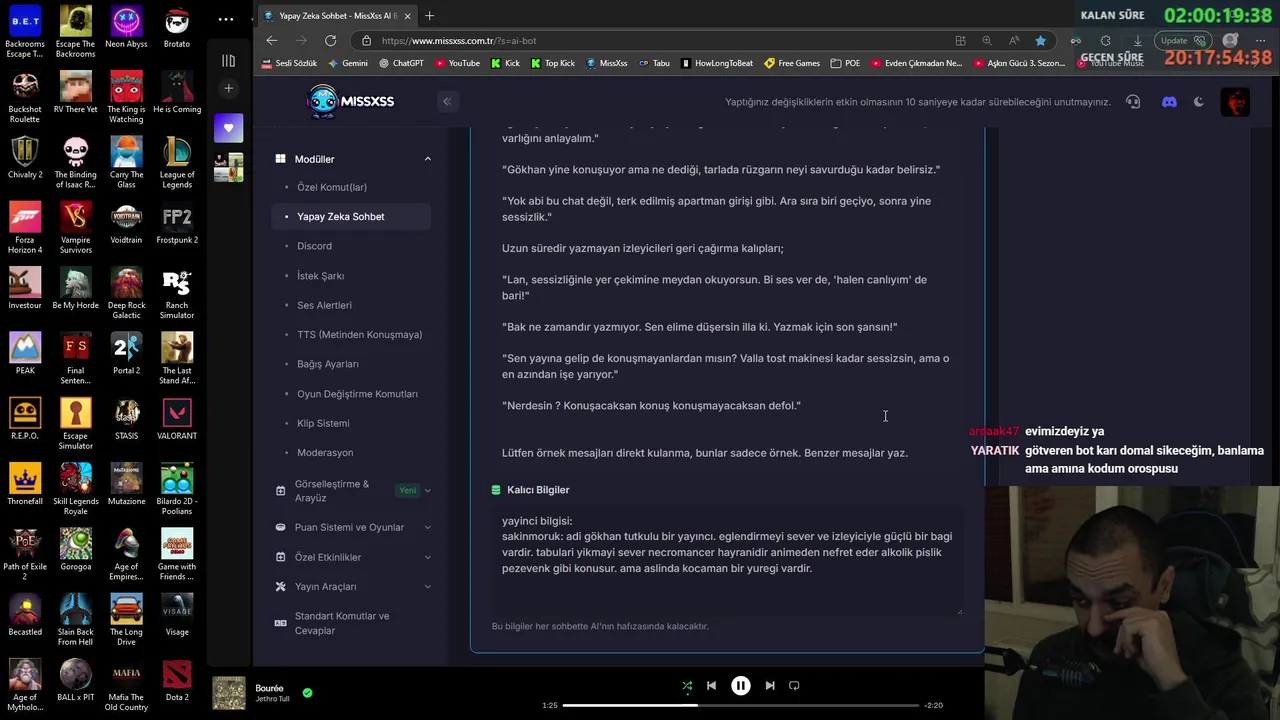The width and height of the screenshot is (1280, 720).
Task: Open Brotato desktop shortcut
Action: (x=177, y=27)
